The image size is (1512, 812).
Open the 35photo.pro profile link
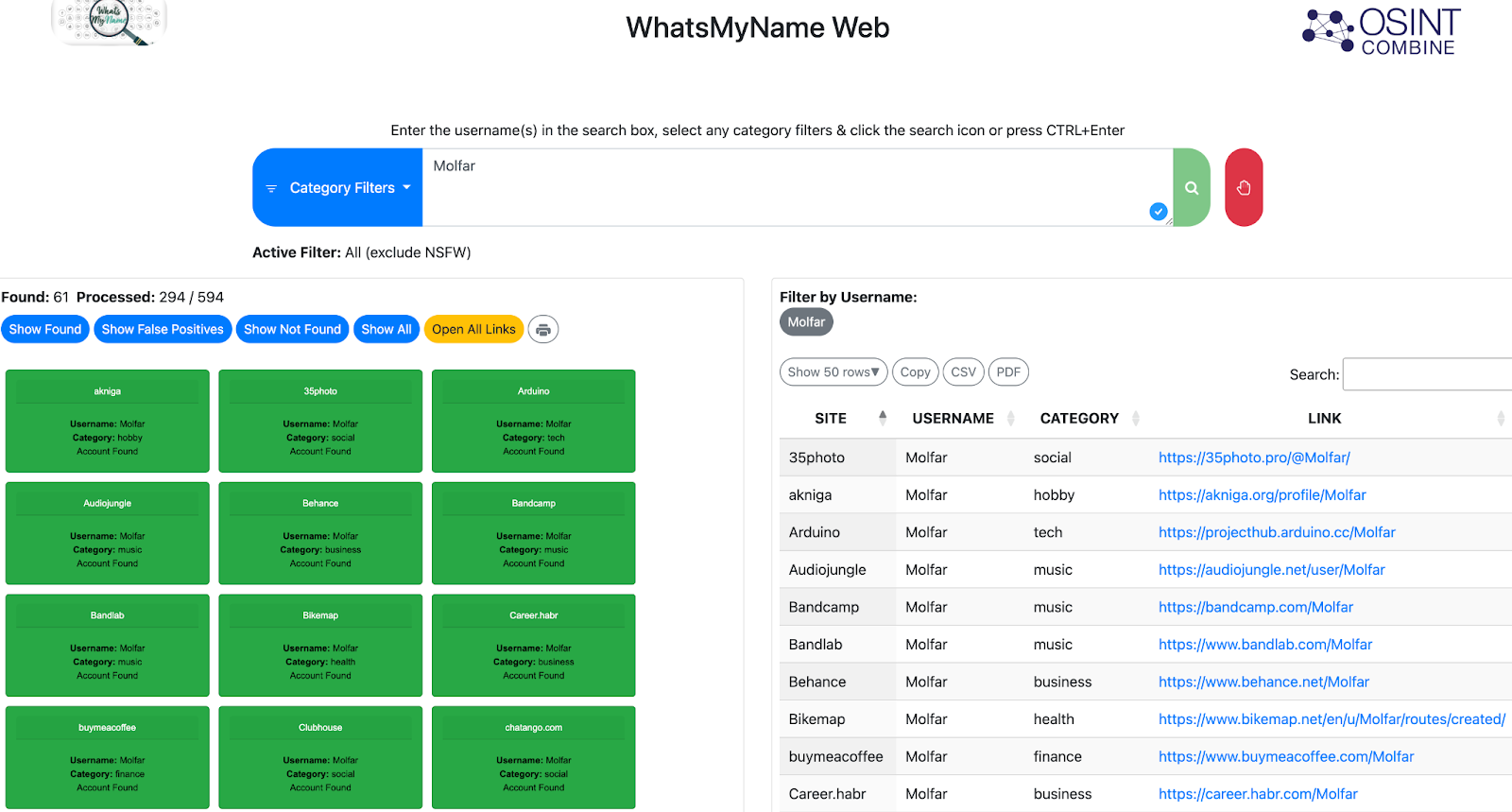coord(1254,458)
